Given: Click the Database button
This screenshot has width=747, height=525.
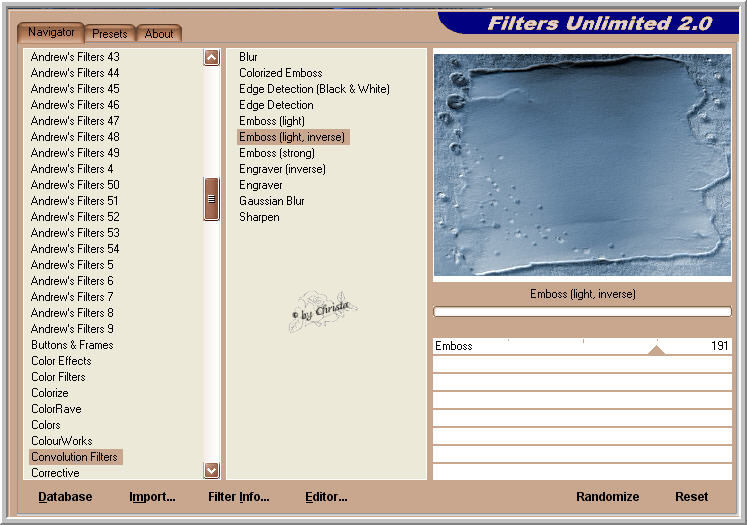Looking at the screenshot, I should 65,497.
